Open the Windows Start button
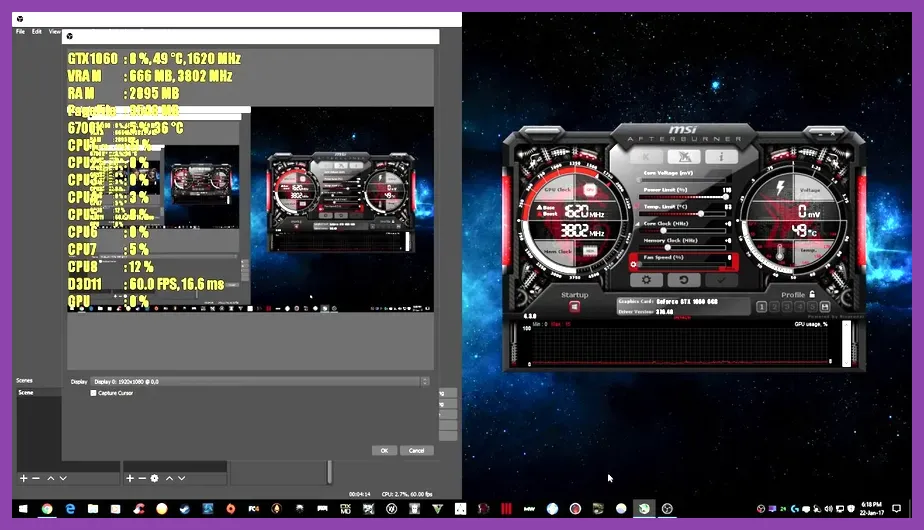The height and width of the screenshot is (530, 924). (x=23, y=508)
